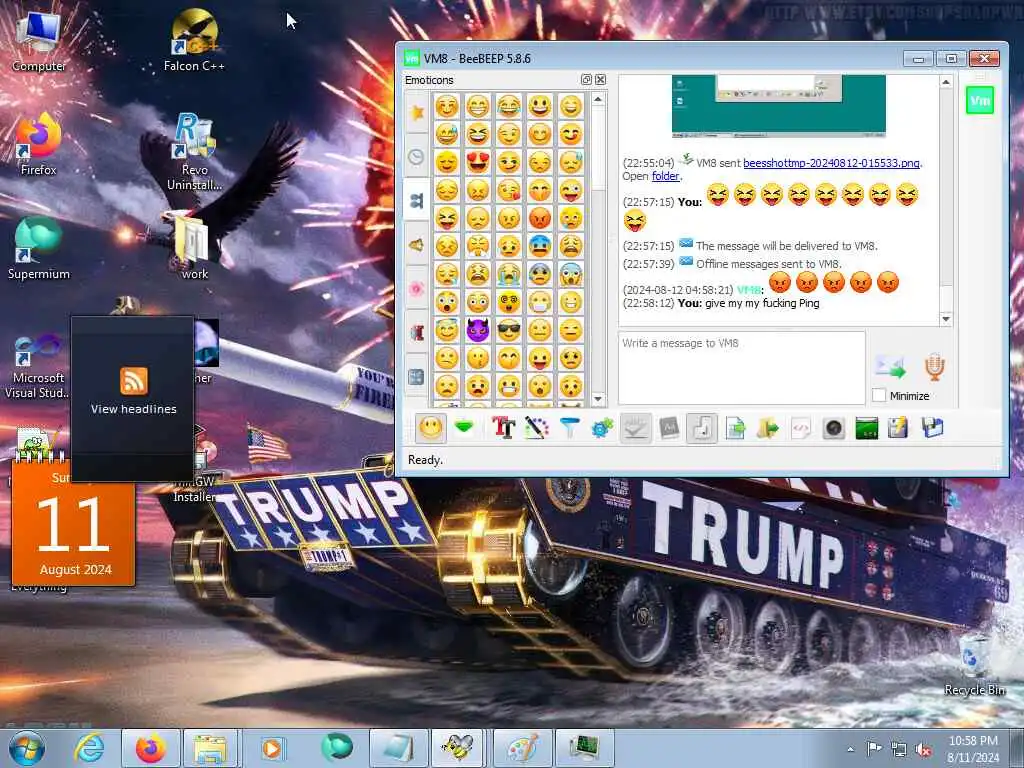Click the camera screenshot icon

(x=833, y=428)
